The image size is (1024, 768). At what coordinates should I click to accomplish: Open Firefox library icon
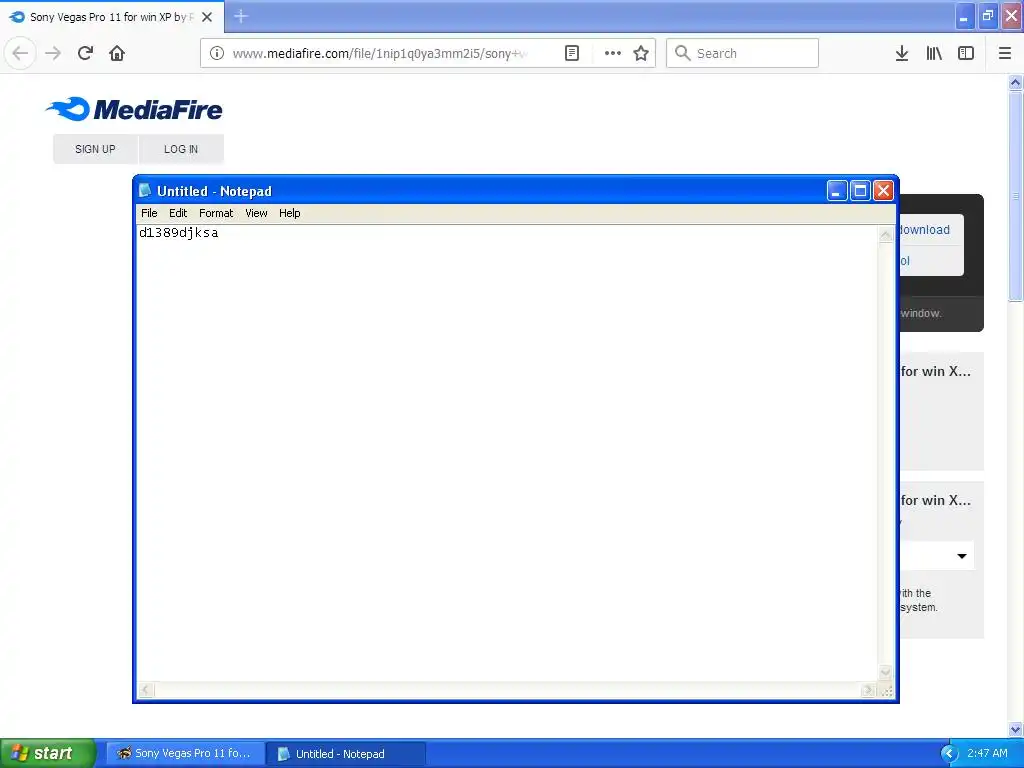click(x=934, y=53)
